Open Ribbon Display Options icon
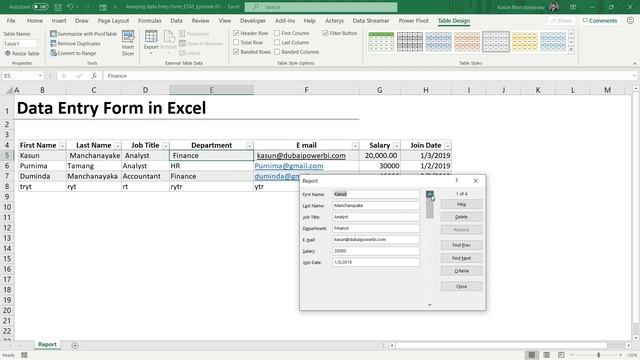Viewport: 640px width, 360px height. pyautogui.click(x=573, y=7)
